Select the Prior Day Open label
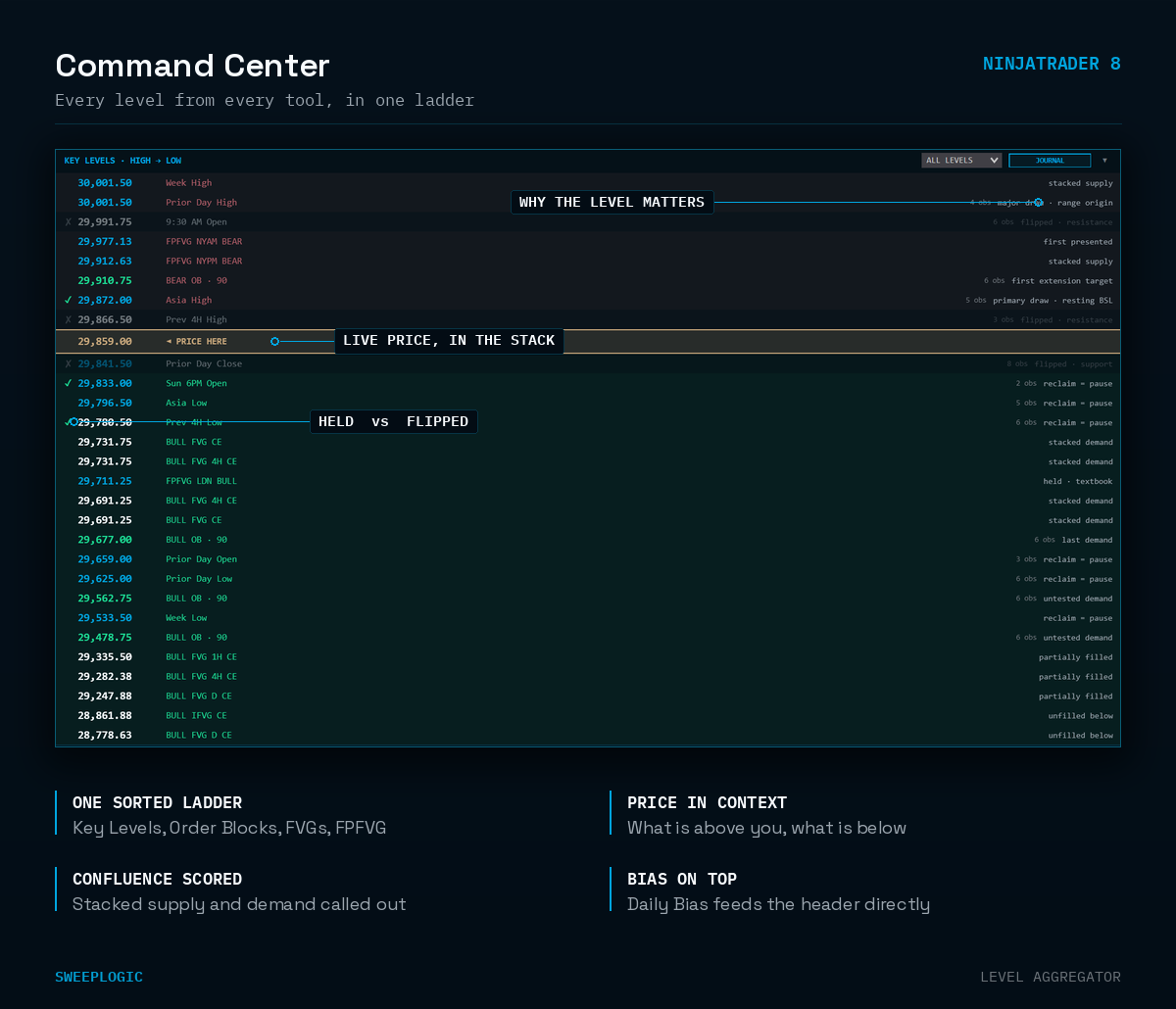Image resolution: width=1176 pixels, height=1009 pixels. click(201, 559)
